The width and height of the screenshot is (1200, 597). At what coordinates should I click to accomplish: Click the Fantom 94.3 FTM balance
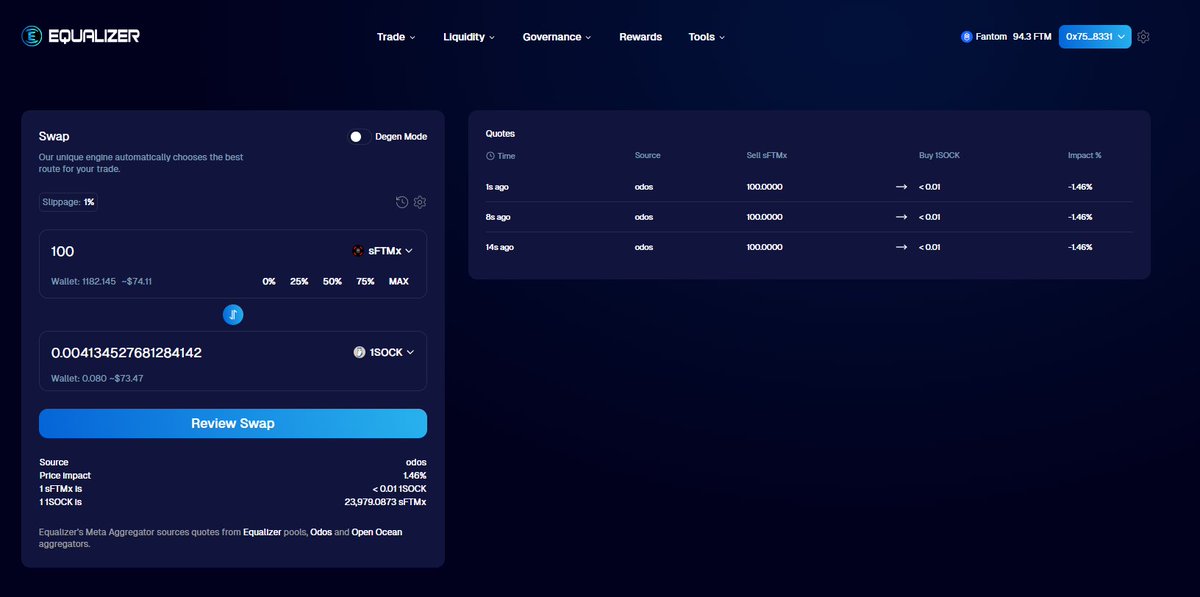click(1006, 37)
